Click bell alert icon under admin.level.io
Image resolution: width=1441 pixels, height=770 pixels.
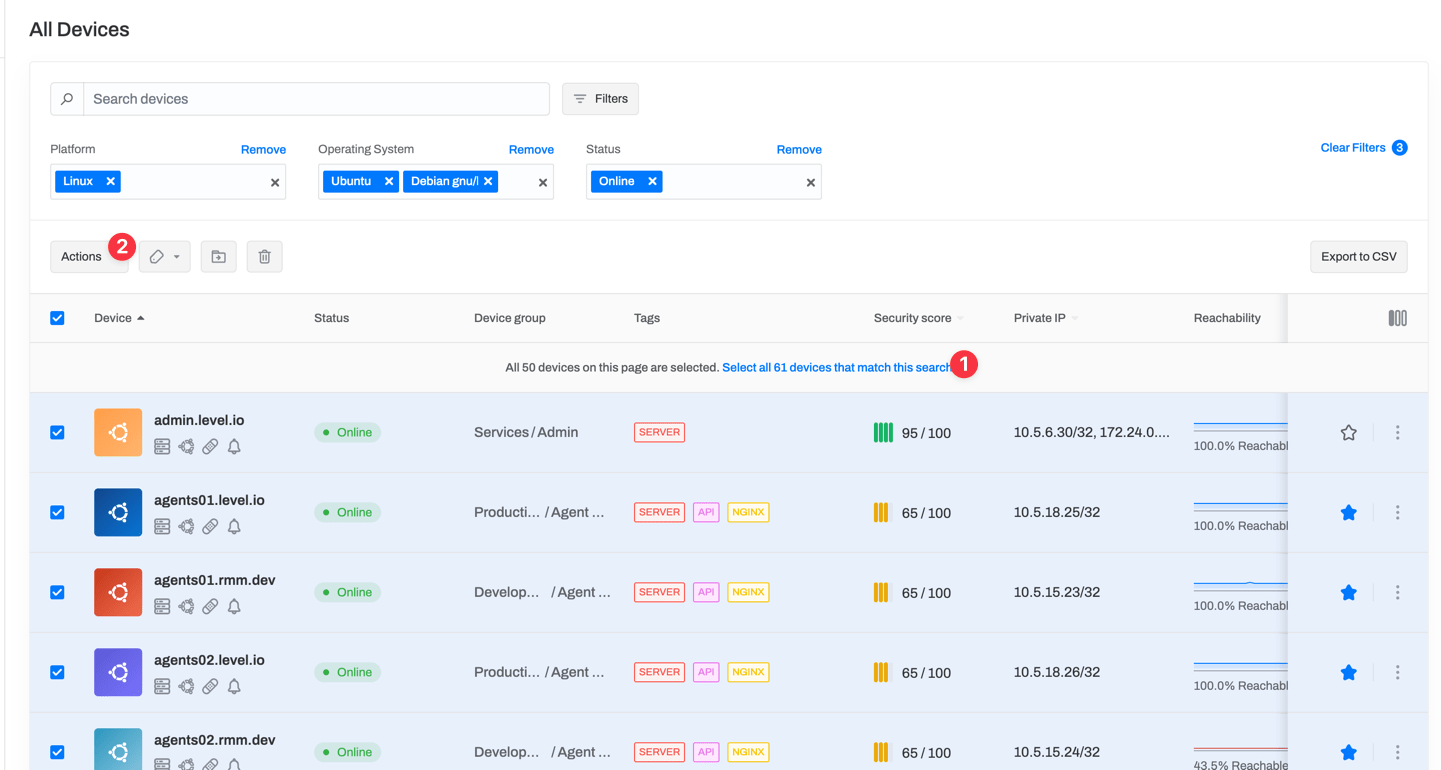click(234, 447)
